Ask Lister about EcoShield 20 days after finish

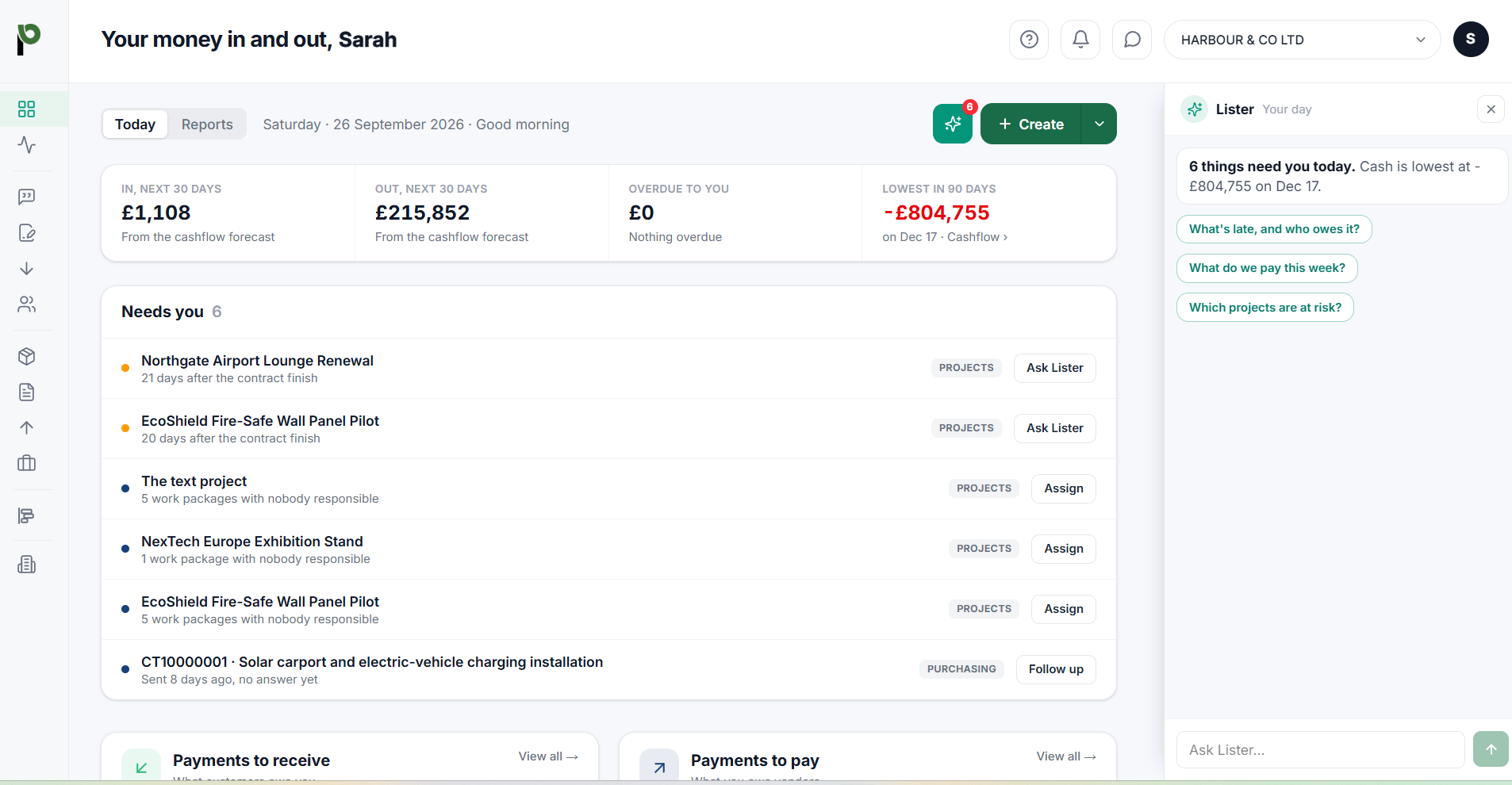[1054, 428]
